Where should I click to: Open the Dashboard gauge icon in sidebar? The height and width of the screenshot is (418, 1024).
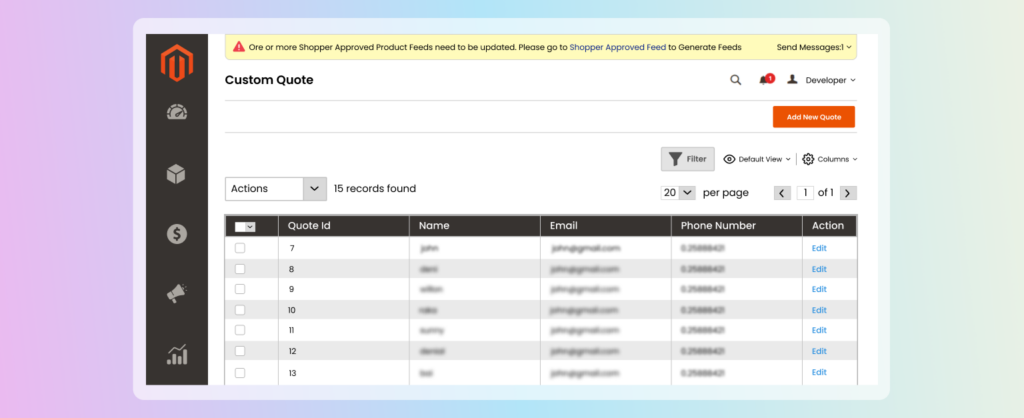tap(177, 113)
